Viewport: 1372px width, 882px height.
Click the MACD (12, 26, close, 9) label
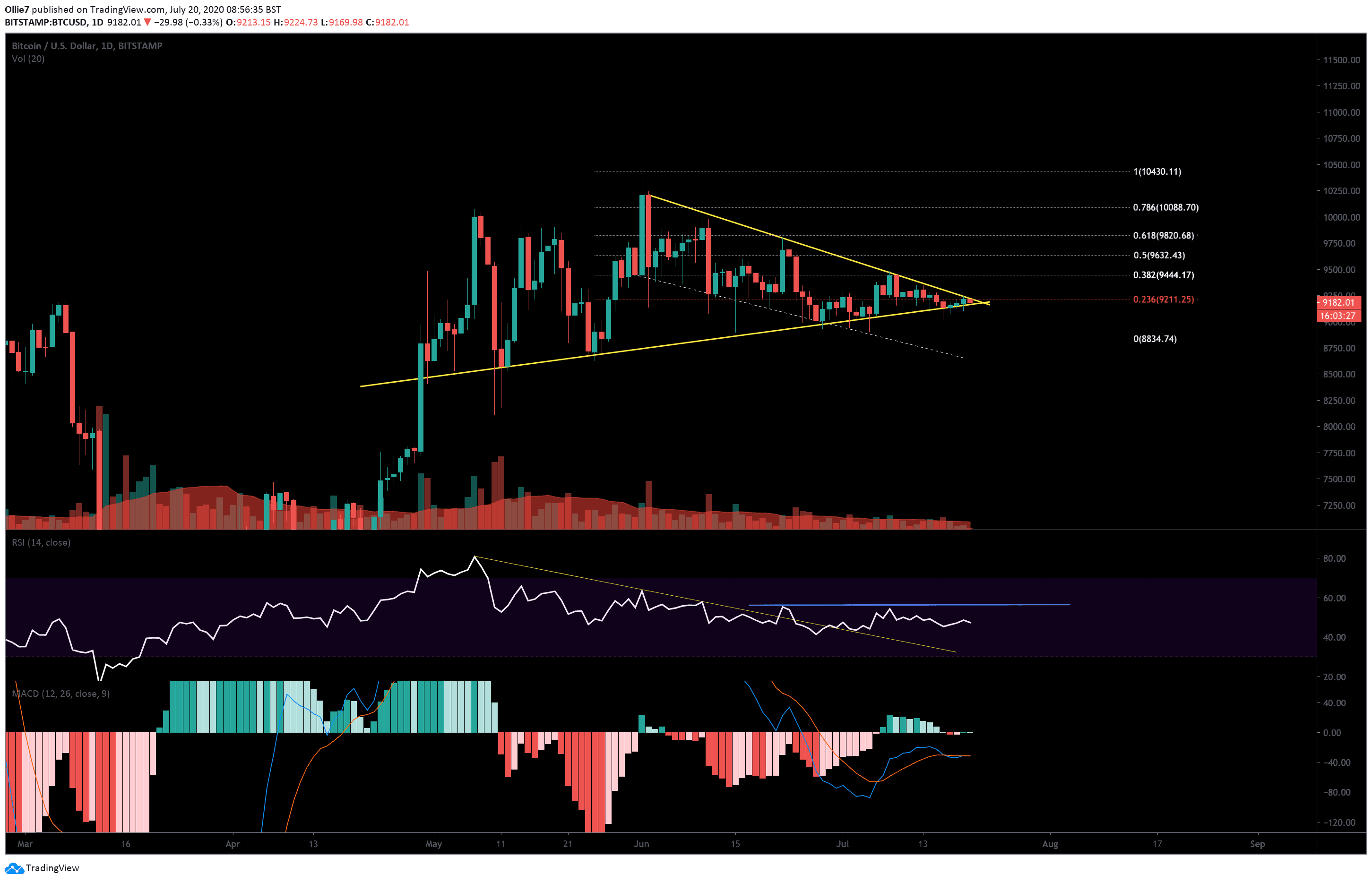60,694
